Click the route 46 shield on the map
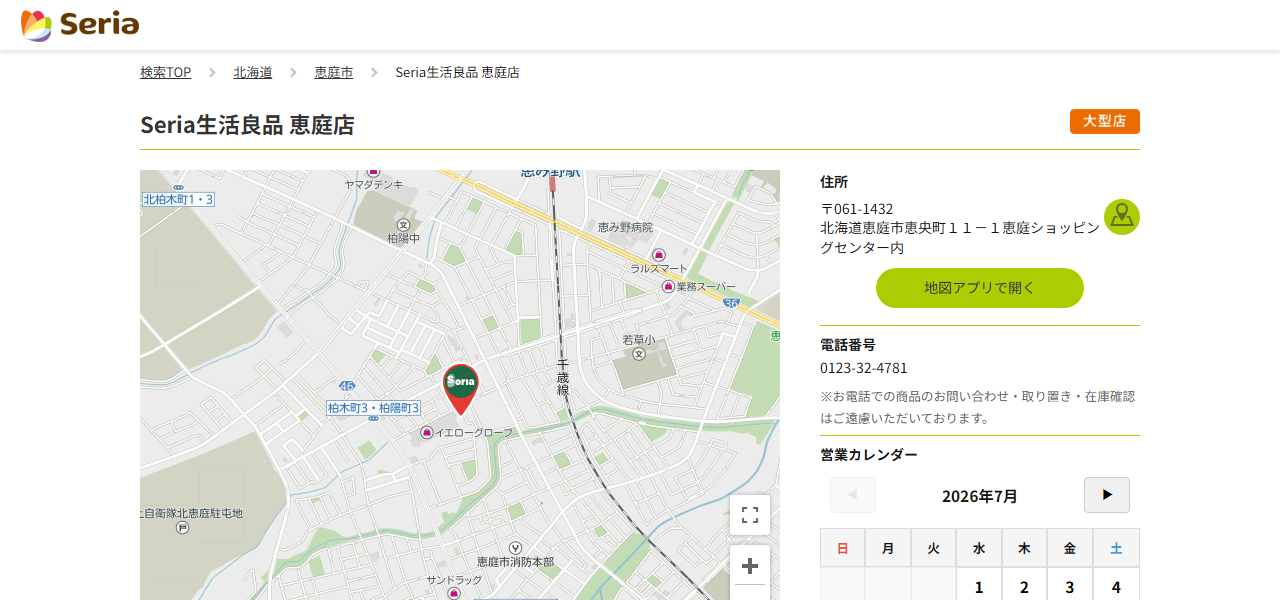Screen dimensions: 1280x600 pyautogui.click(x=347, y=386)
